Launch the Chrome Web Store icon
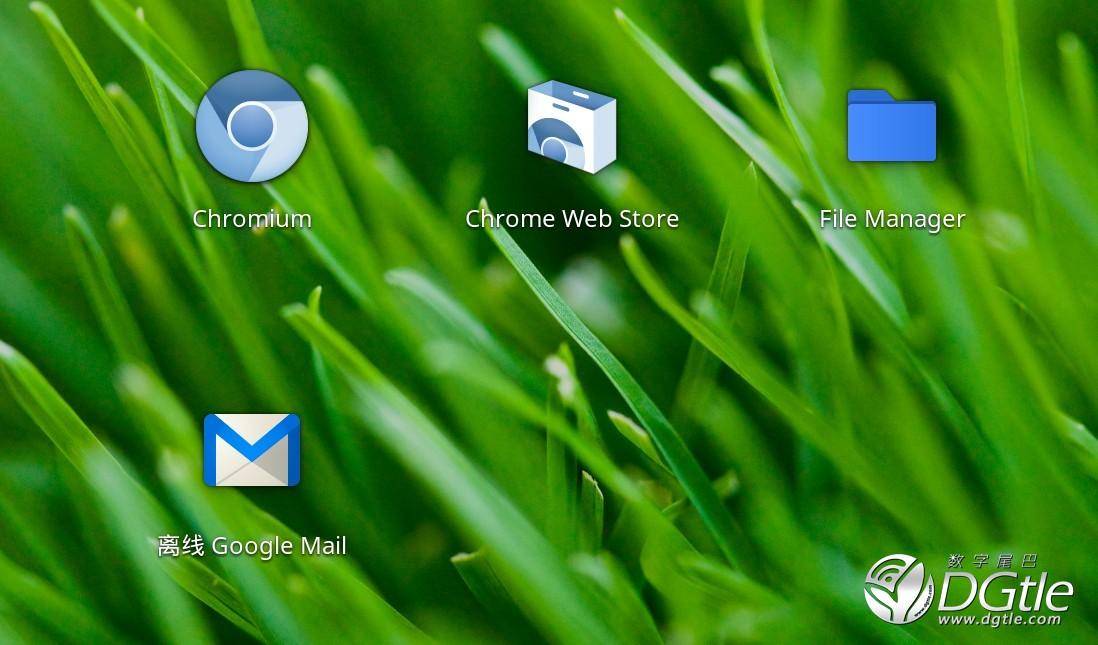 tap(571, 127)
